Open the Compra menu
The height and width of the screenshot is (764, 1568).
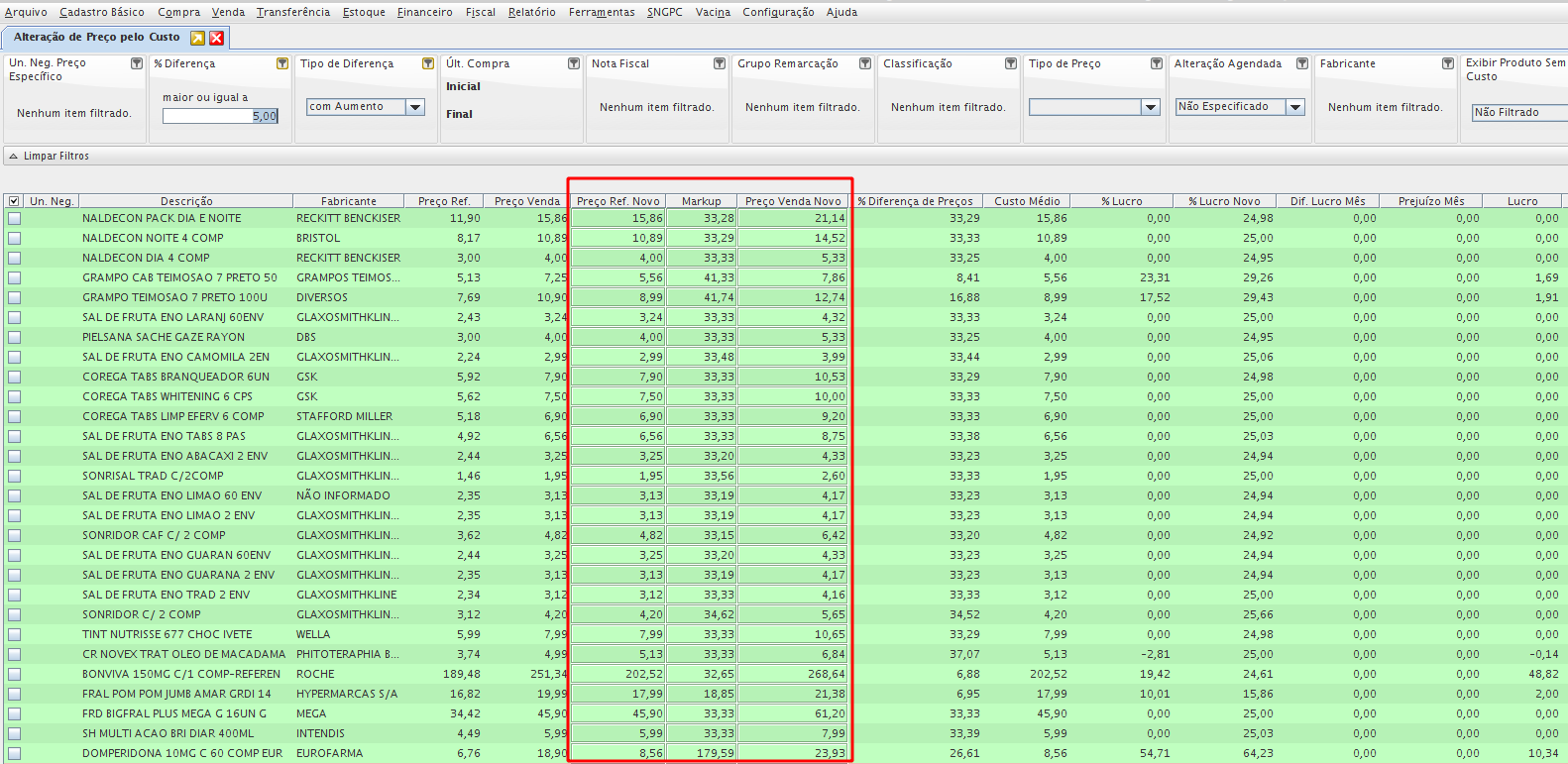click(x=178, y=12)
